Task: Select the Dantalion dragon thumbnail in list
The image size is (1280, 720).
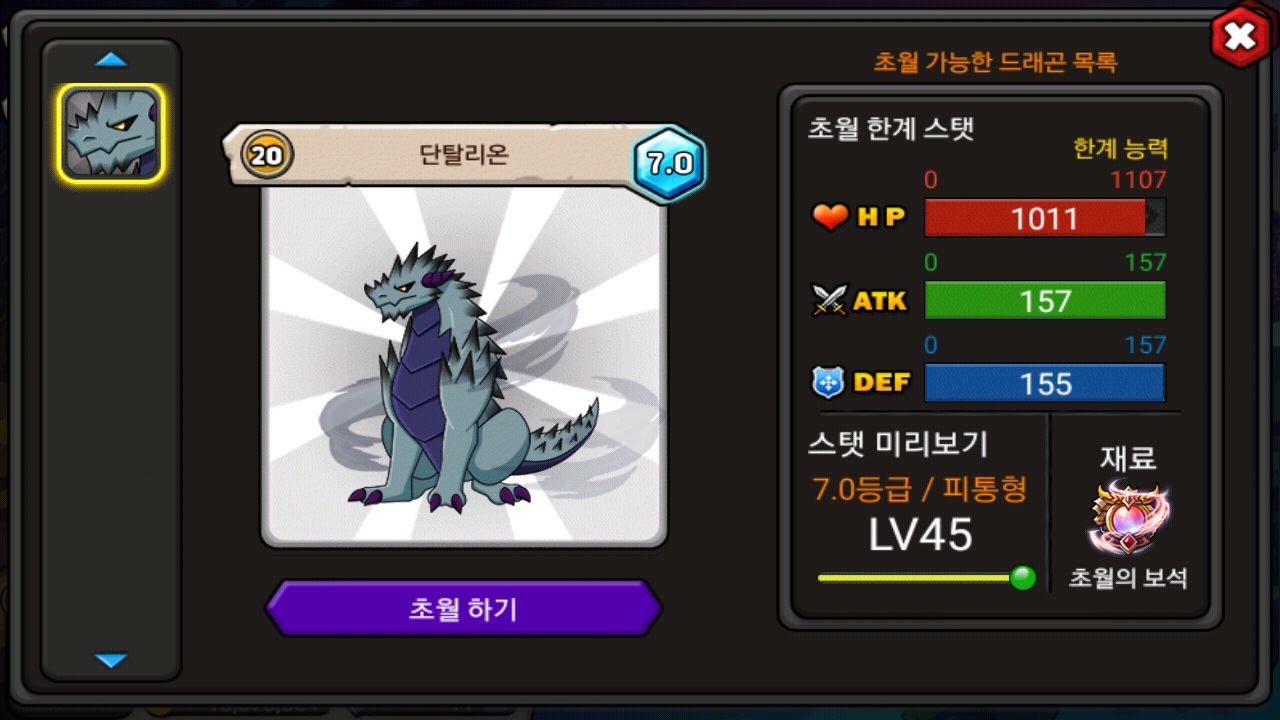Action: click(111, 134)
